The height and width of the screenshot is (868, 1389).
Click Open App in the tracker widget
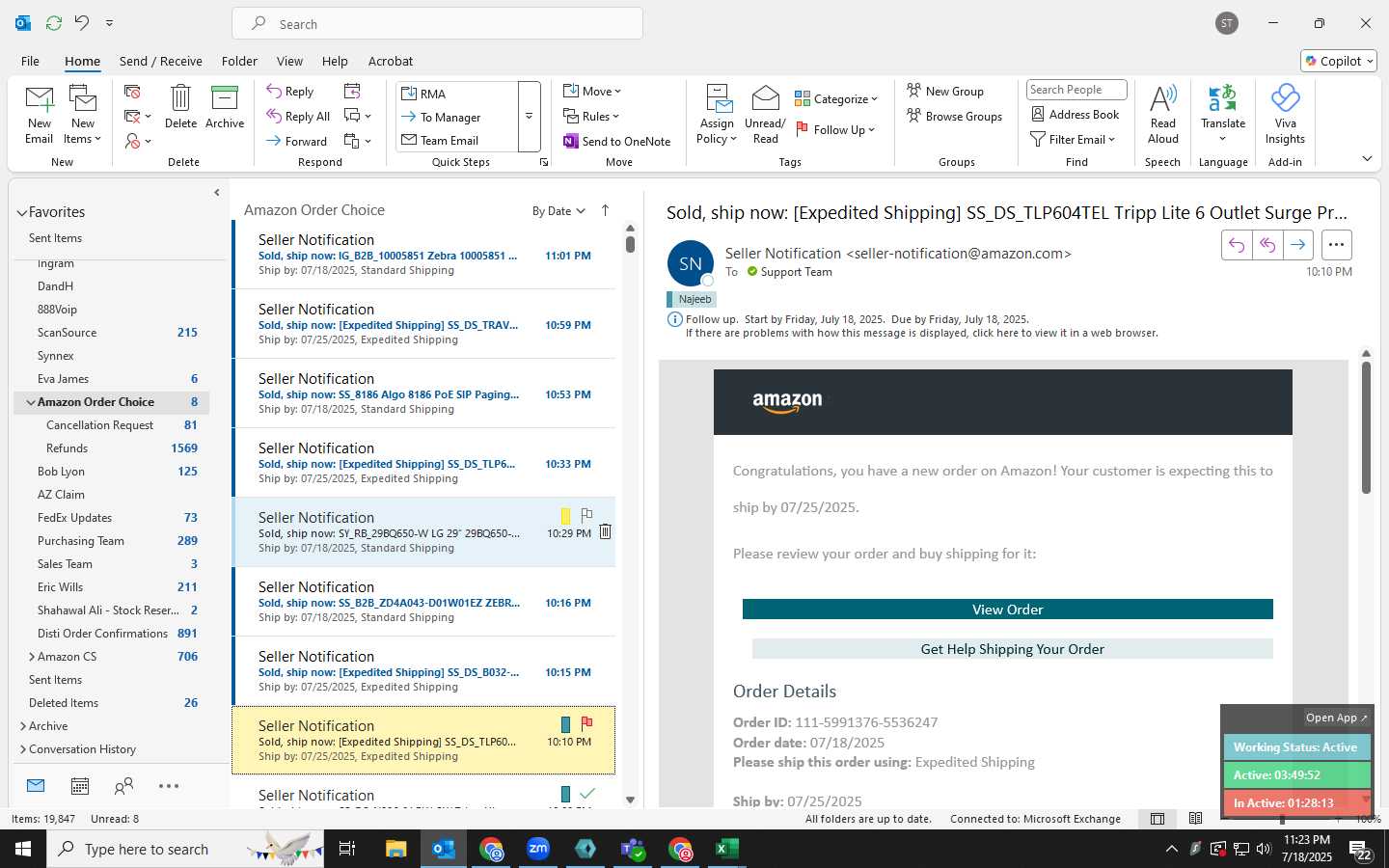pos(1336,718)
